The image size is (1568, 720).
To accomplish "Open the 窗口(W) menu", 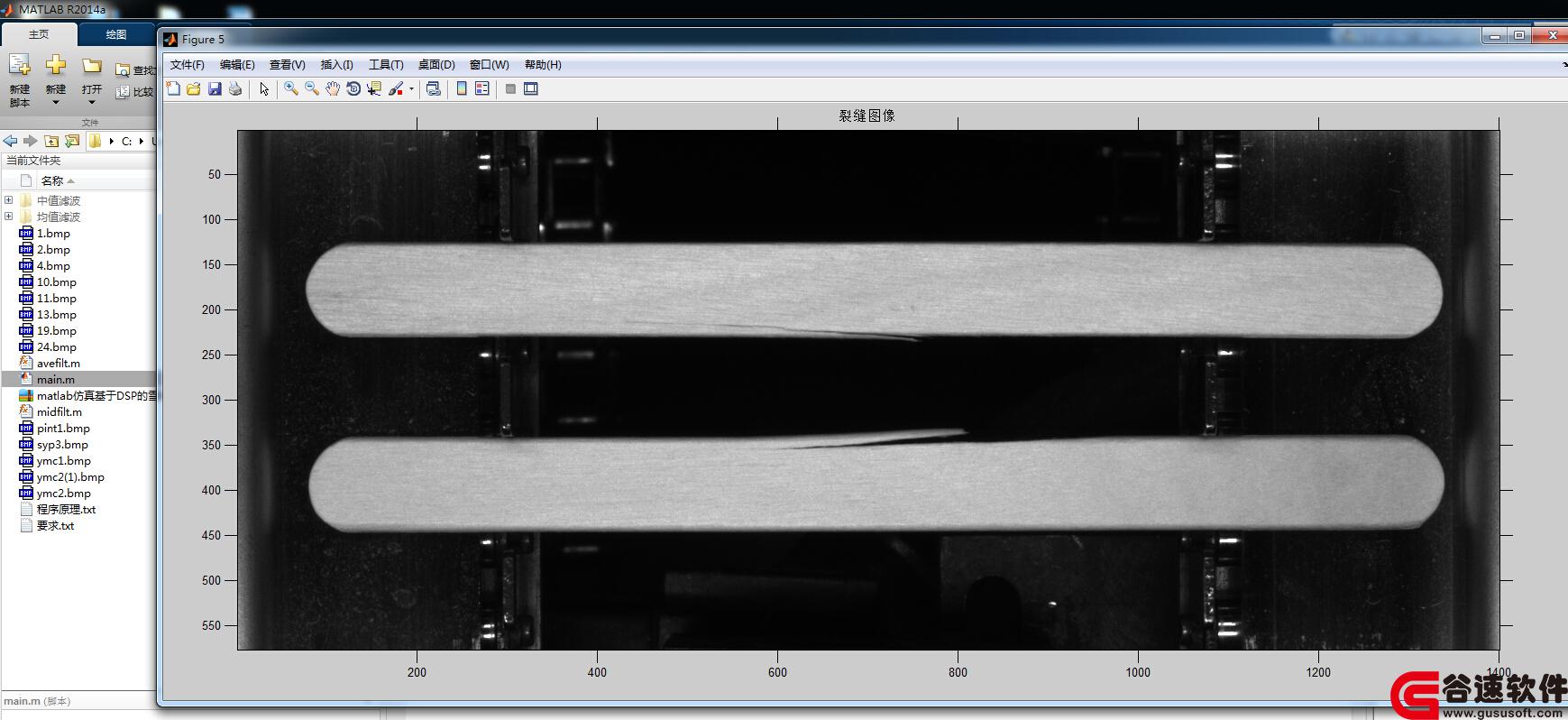I will coord(489,65).
